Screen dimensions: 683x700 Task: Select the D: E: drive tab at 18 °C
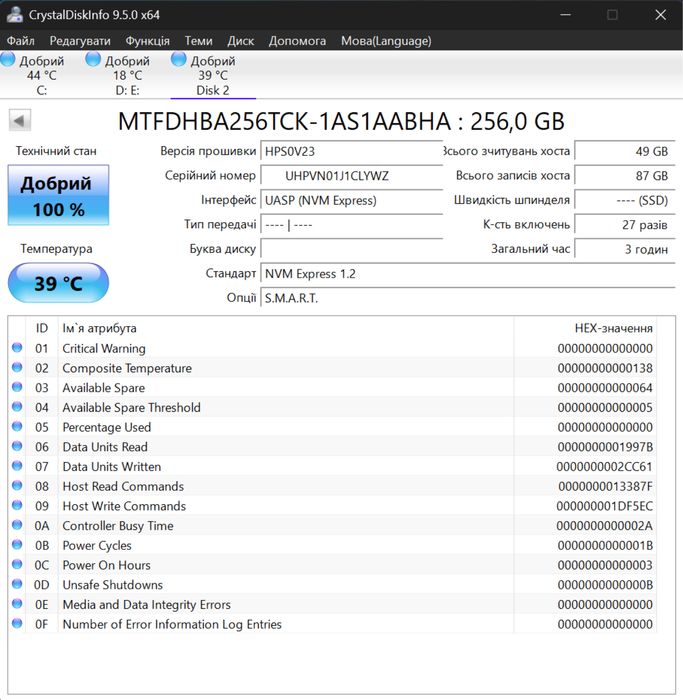127,75
